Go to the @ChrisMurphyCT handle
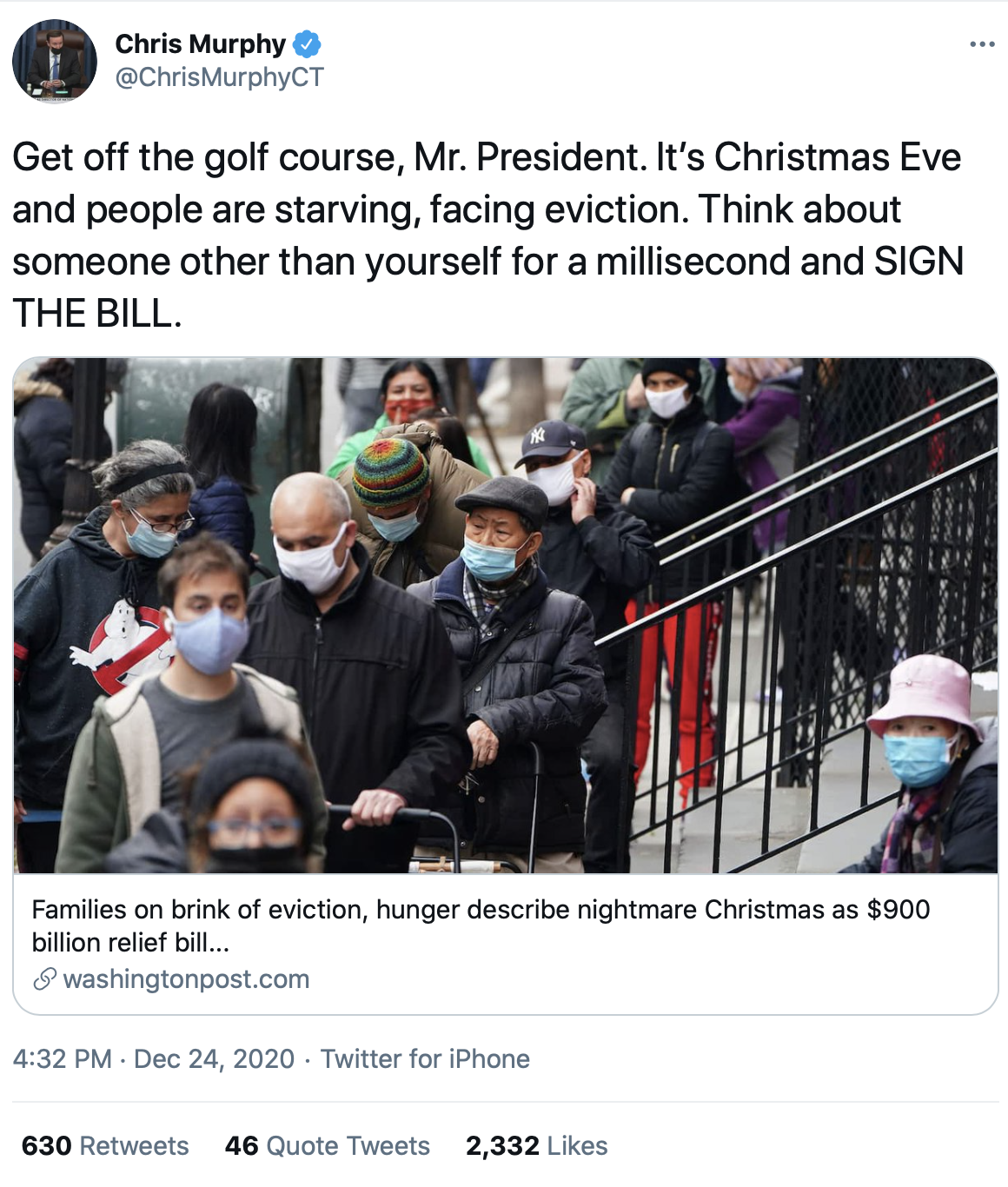 219,77
